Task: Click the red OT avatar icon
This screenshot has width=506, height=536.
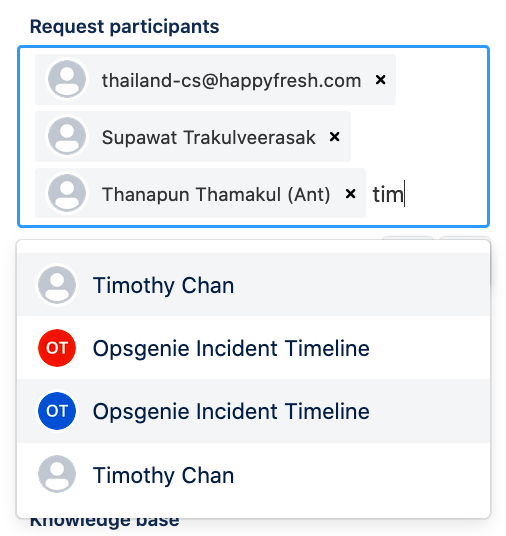Action: [x=57, y=348]
